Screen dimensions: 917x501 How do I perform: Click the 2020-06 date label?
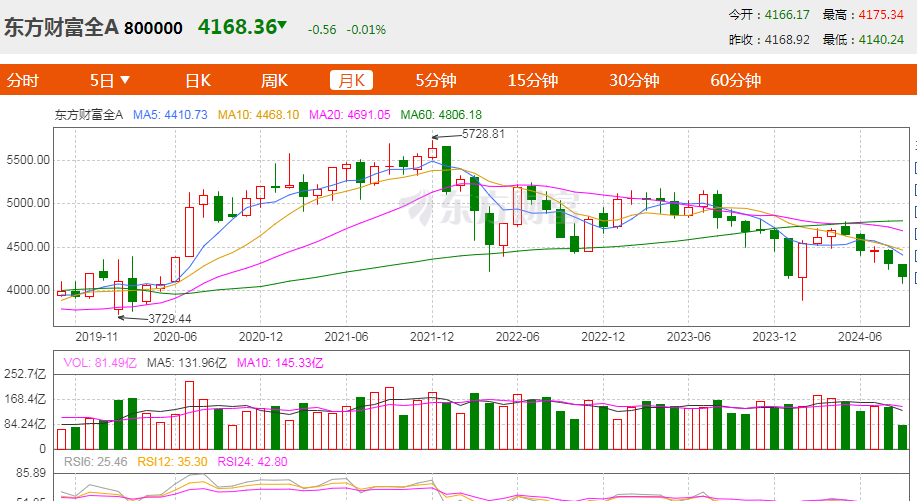pyautogui.click(x=175, y=337)
